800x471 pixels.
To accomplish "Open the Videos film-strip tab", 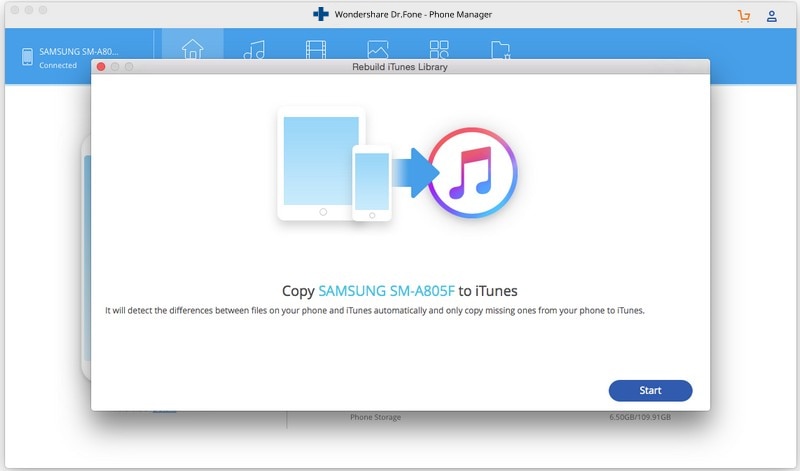I will 316,49.
